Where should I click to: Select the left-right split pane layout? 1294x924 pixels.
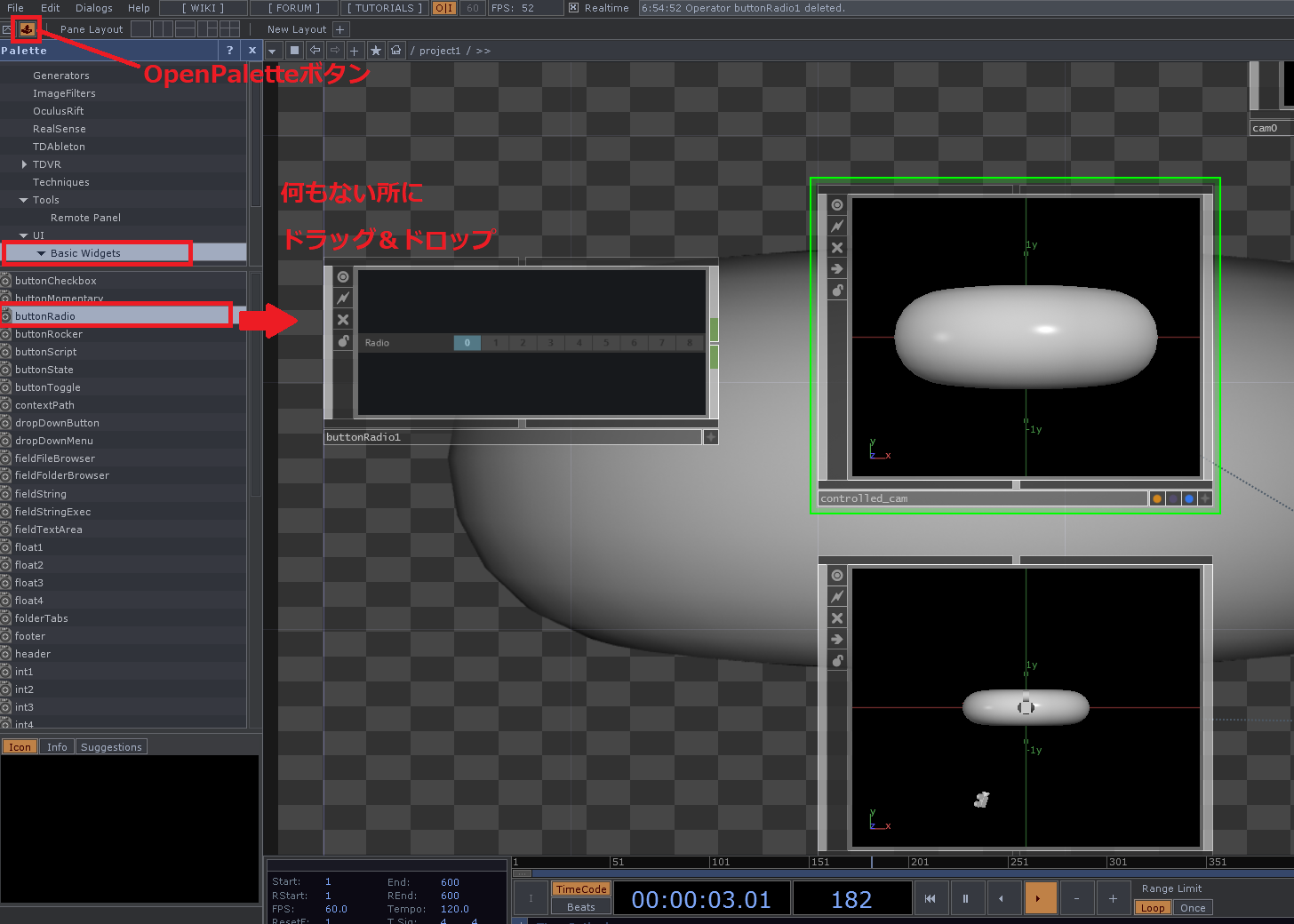pyautogui.click(x=163, y=29)
